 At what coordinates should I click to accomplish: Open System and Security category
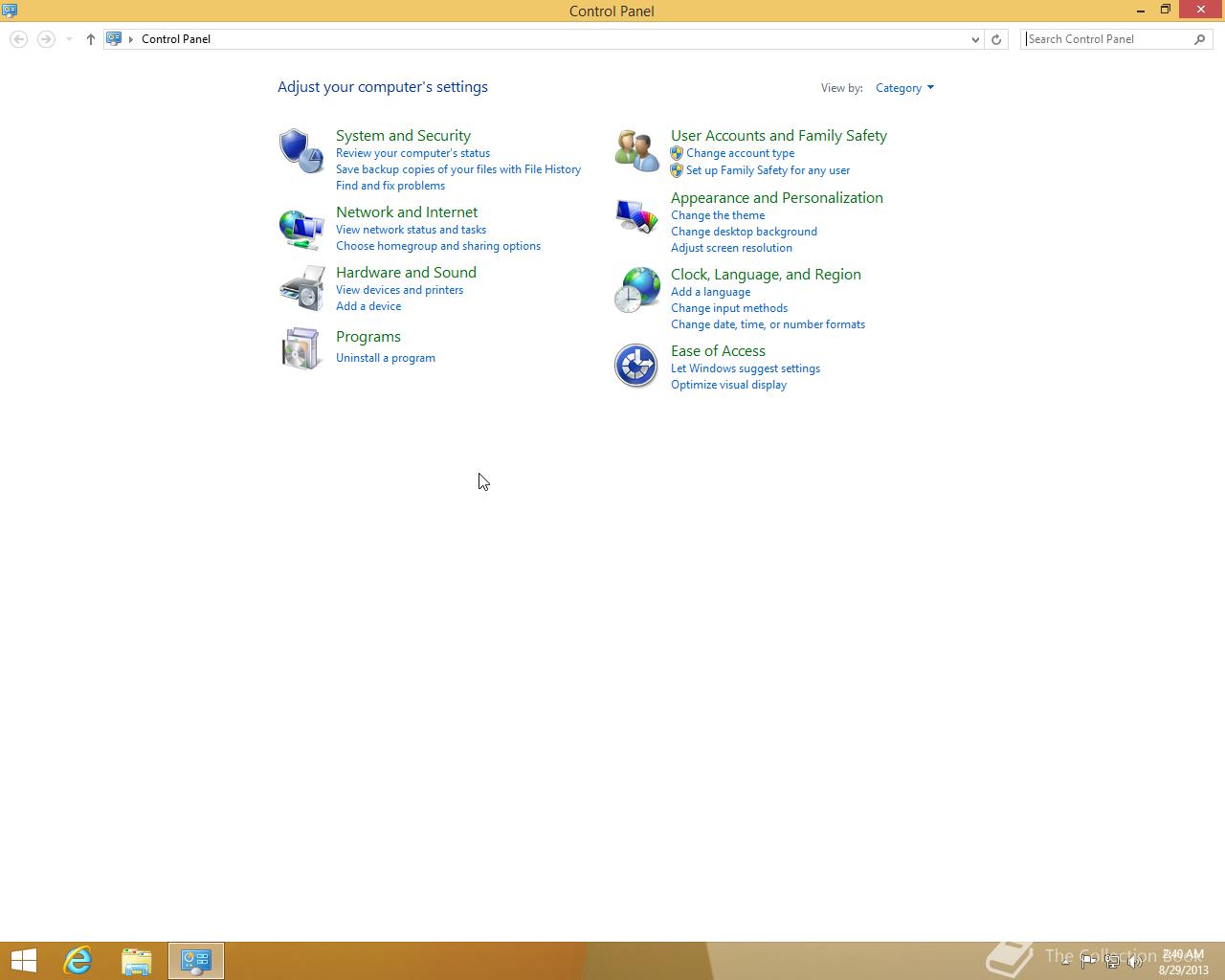(x=403, y=136)
